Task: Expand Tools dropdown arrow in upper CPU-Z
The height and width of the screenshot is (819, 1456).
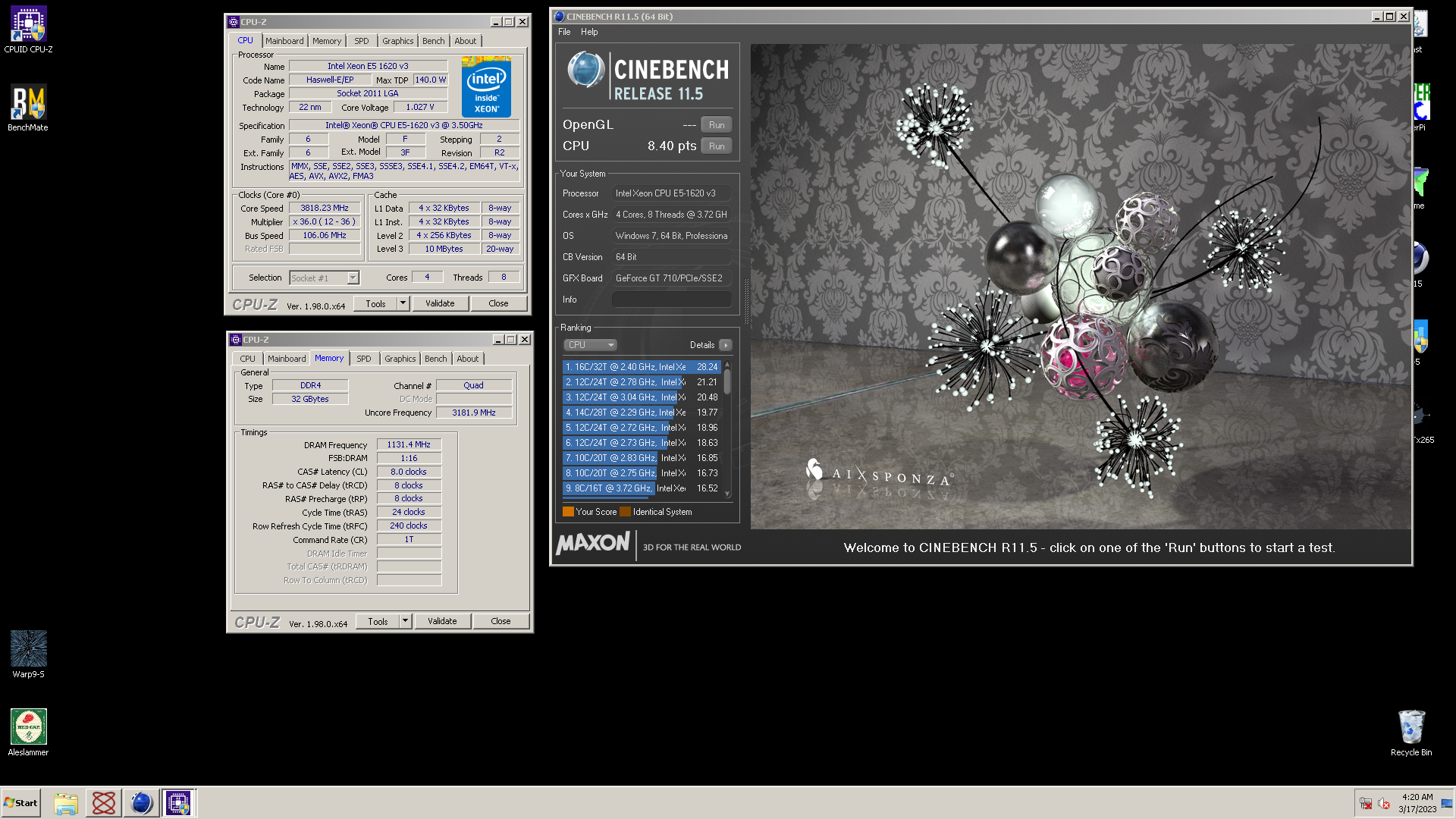Action: (x=403, y=303)
